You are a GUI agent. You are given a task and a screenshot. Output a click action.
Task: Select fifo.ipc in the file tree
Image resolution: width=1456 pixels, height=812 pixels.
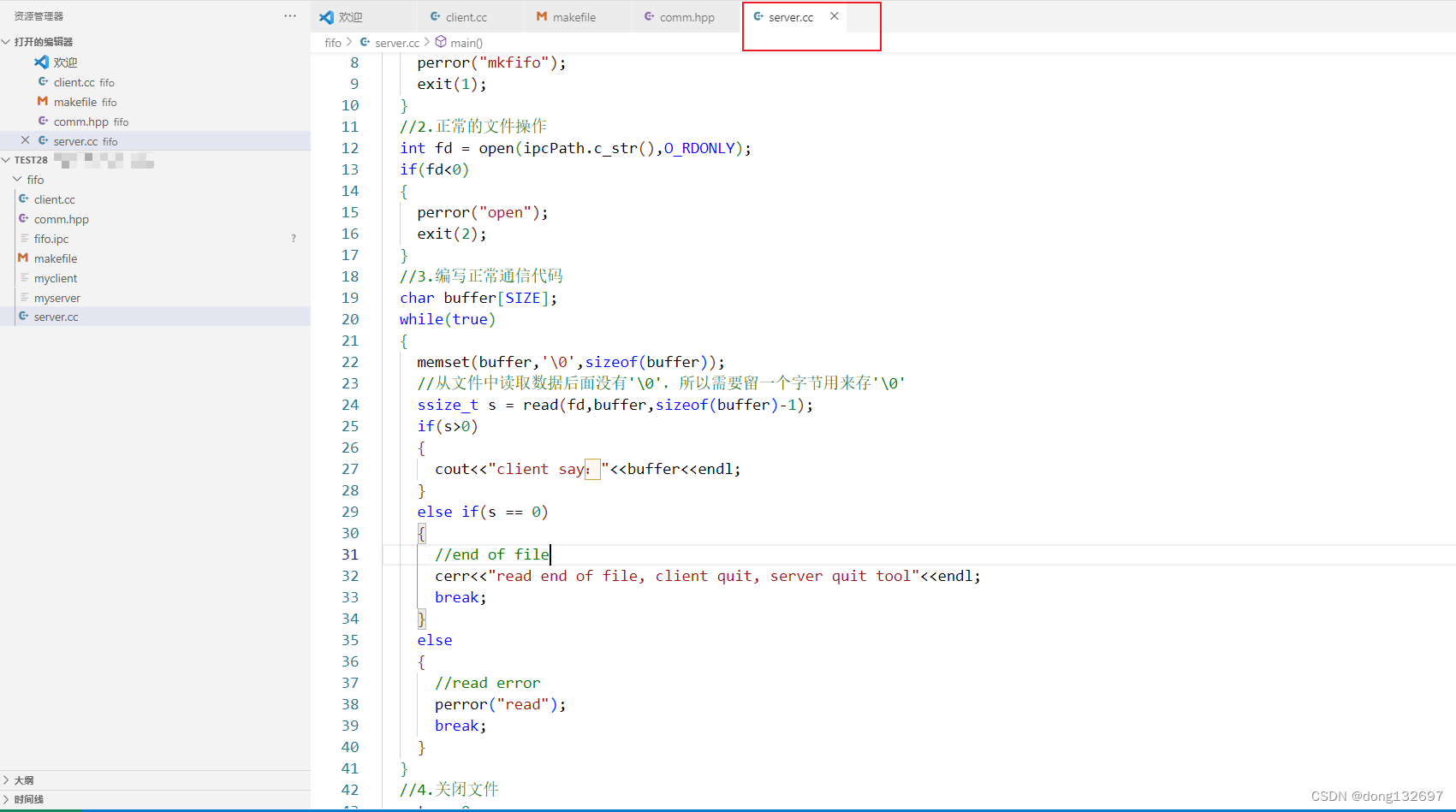pyautogui.click(x=155, y=239)
